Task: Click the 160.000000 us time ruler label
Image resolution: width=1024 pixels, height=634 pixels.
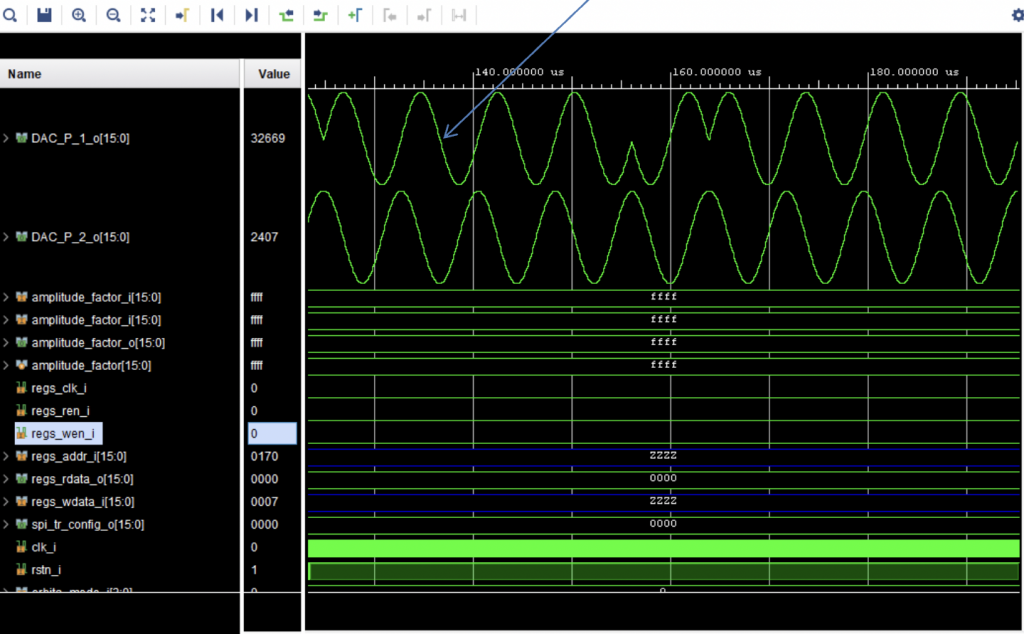Action: 717,72
